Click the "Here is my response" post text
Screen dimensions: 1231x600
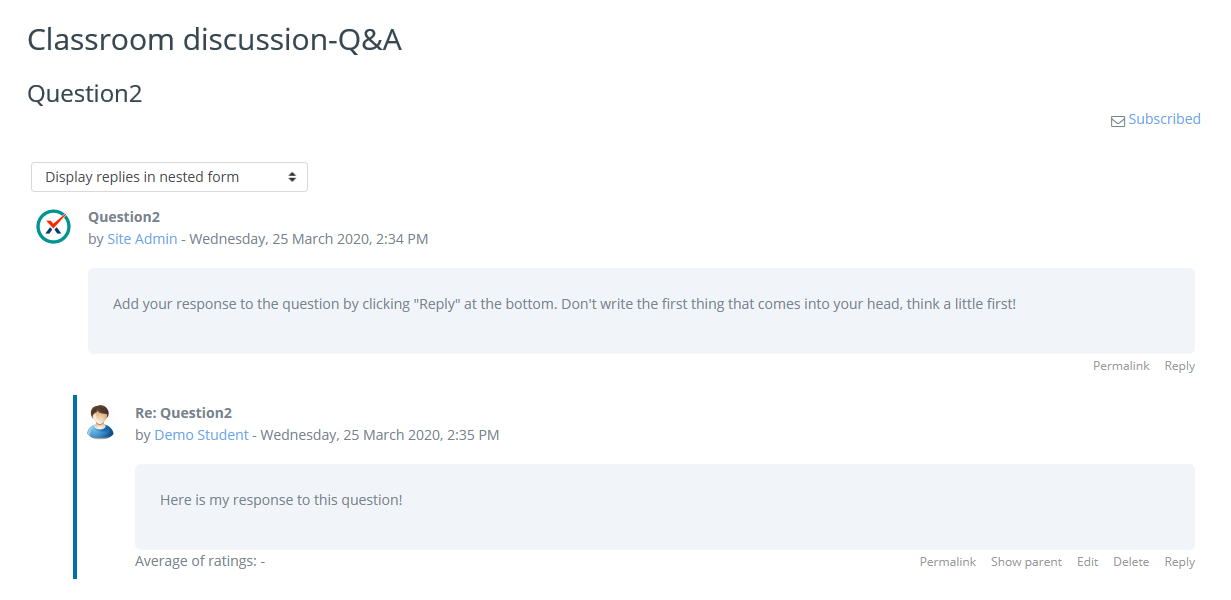281,500
